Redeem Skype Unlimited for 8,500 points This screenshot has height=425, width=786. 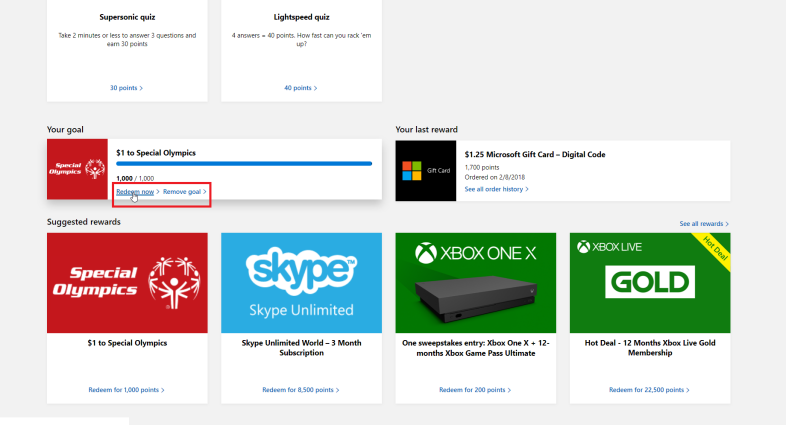click(x=301, y=389)
